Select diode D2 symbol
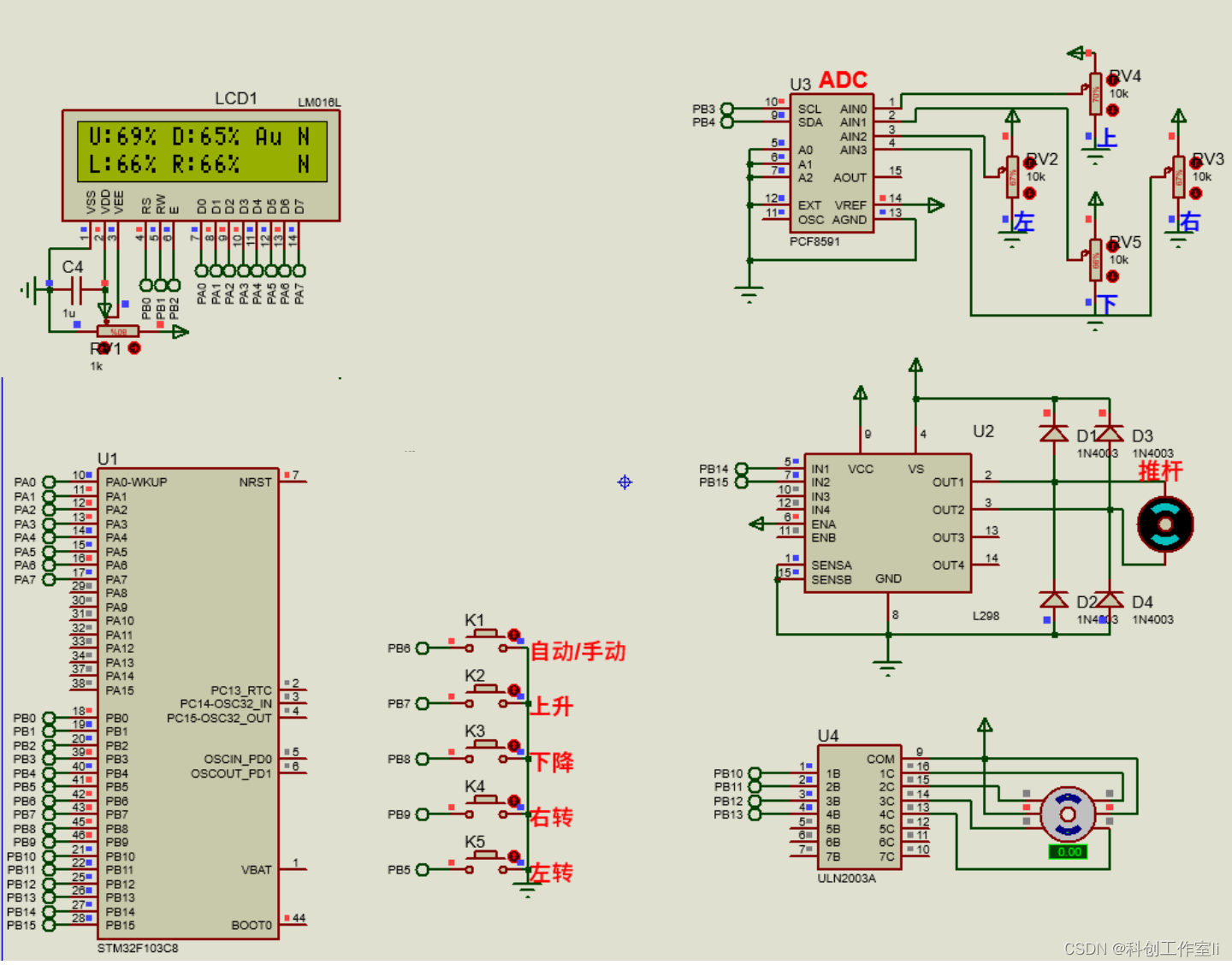 pos(1054,599)
